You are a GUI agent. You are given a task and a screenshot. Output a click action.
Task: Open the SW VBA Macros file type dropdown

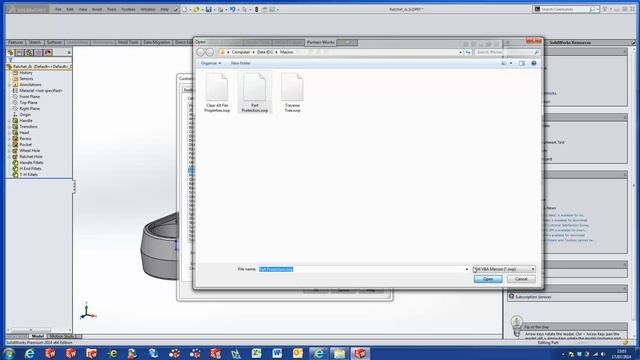[x=504, y=269]
